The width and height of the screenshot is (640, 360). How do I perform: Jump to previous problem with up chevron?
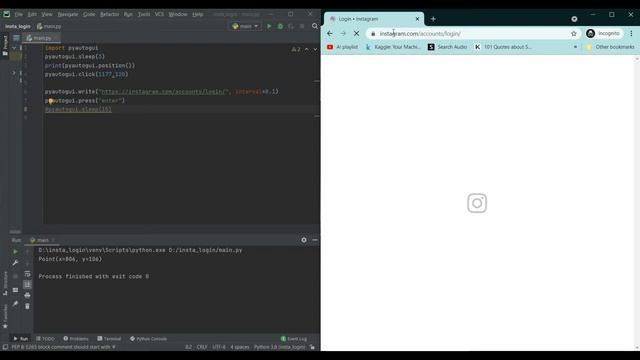pyautogui.click(x=307, y=49)
